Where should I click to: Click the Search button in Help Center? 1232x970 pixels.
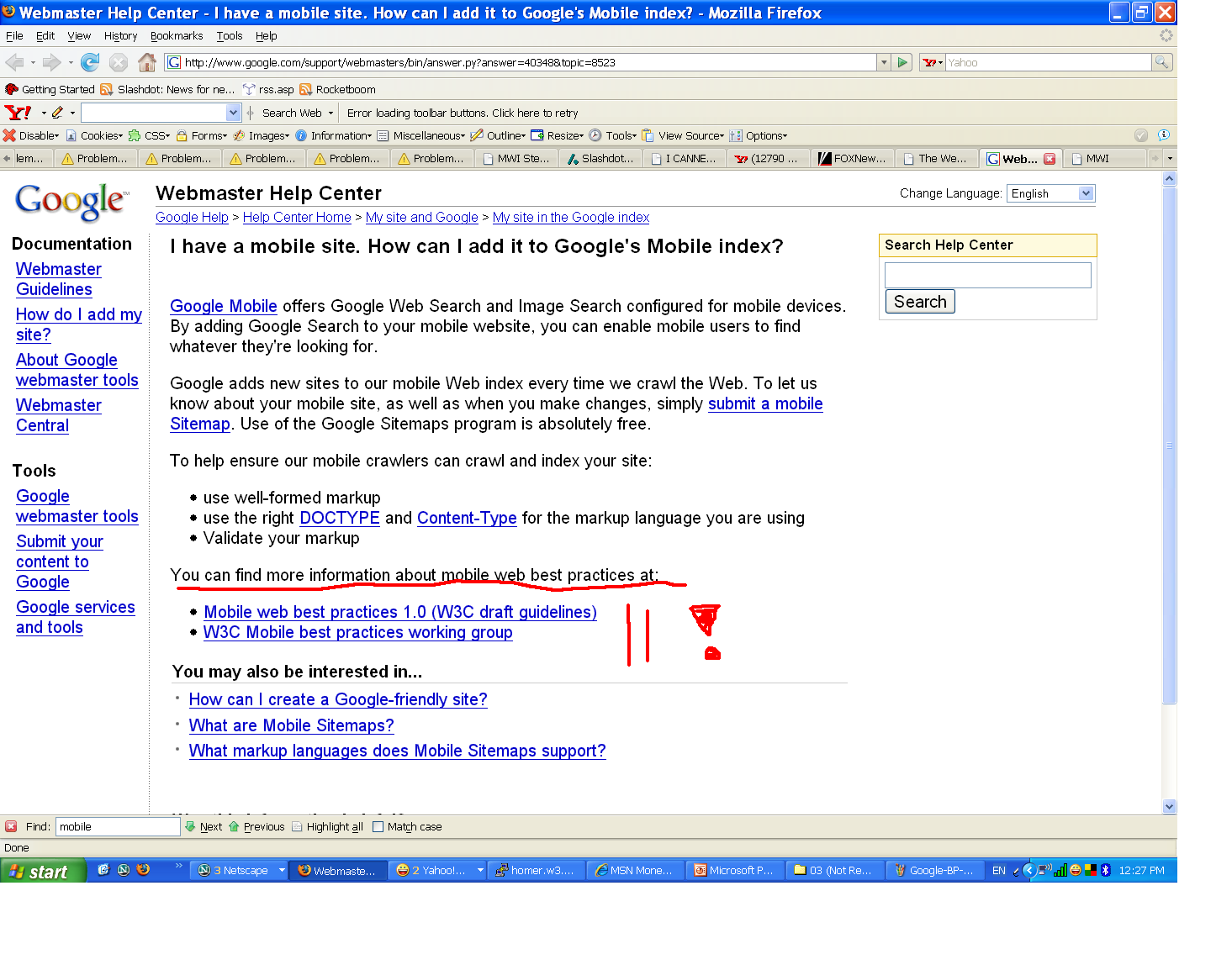pos(920,302)
